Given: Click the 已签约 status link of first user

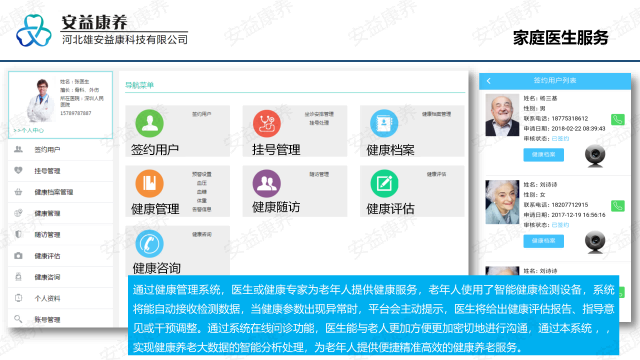Looking at the screenshot, I should tap(560, 139).
